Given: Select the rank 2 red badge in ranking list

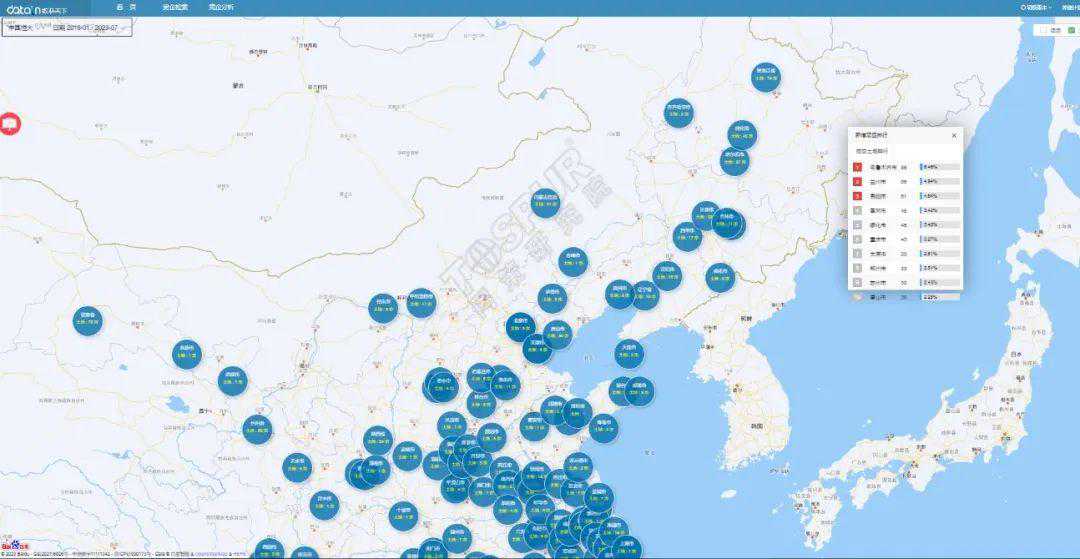Looking at the screenshot, I should tap(857, 181).
